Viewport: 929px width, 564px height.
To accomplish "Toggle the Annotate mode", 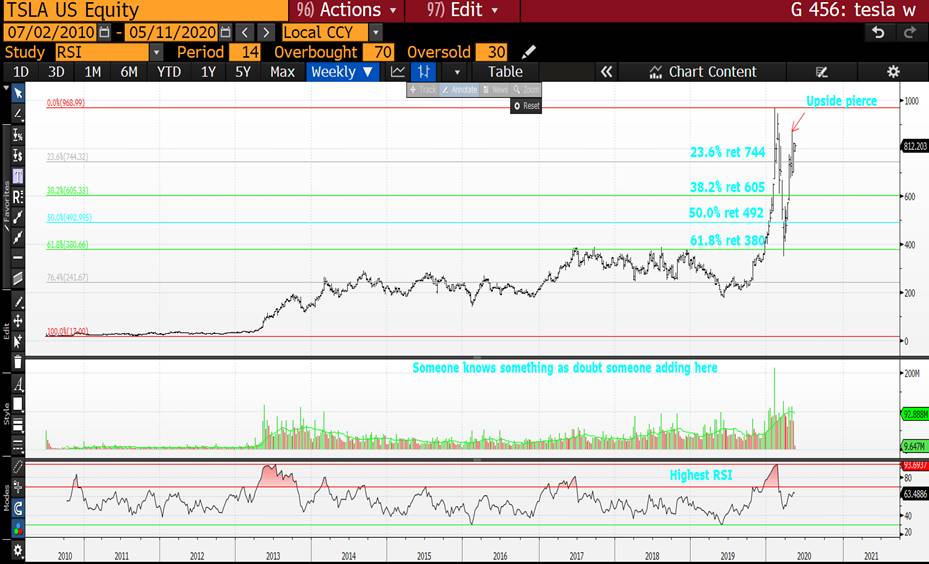I will pyautogui.click(x=459, y=89).
